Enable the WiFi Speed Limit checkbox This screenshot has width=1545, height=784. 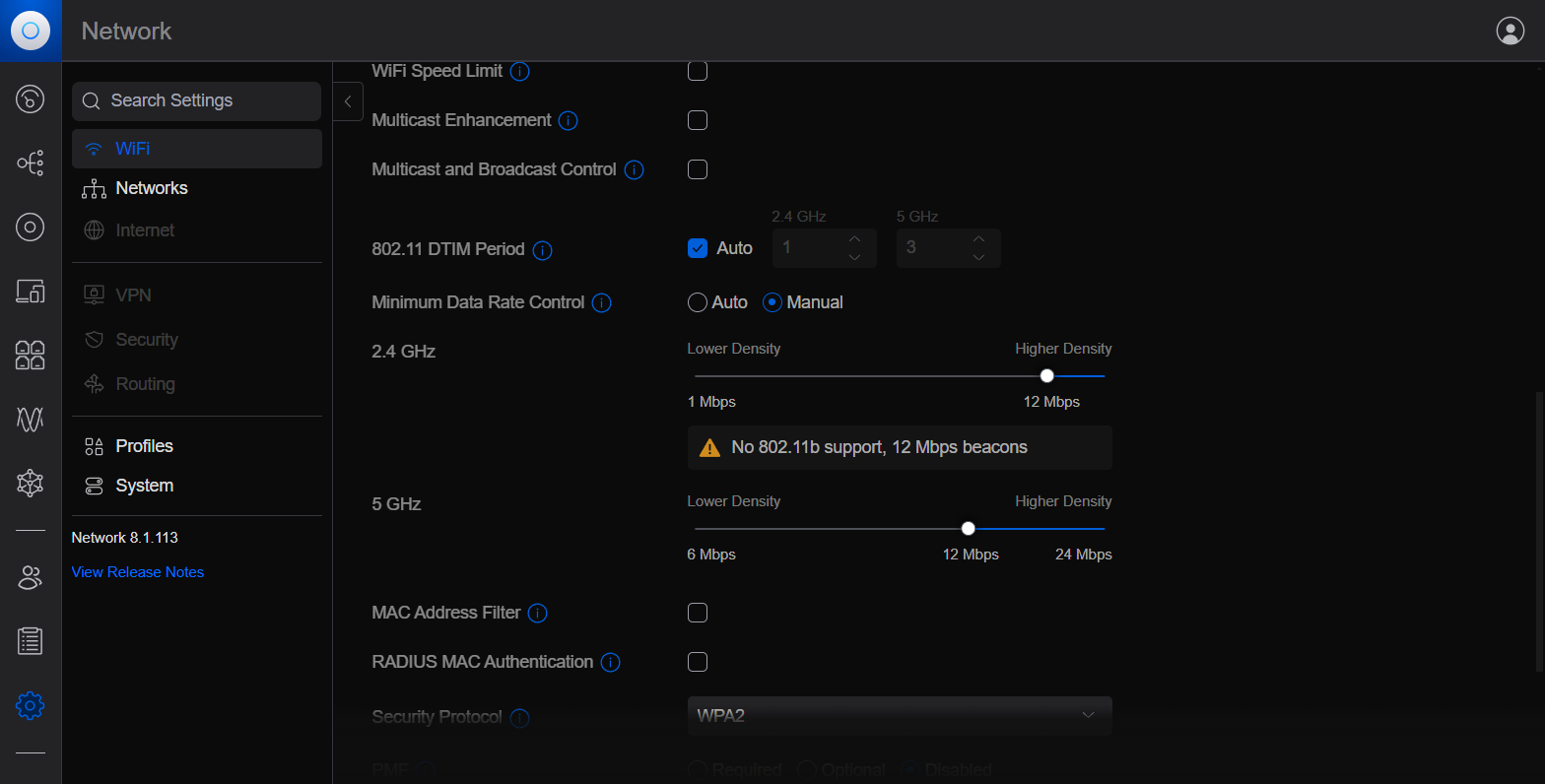[698, 71]
